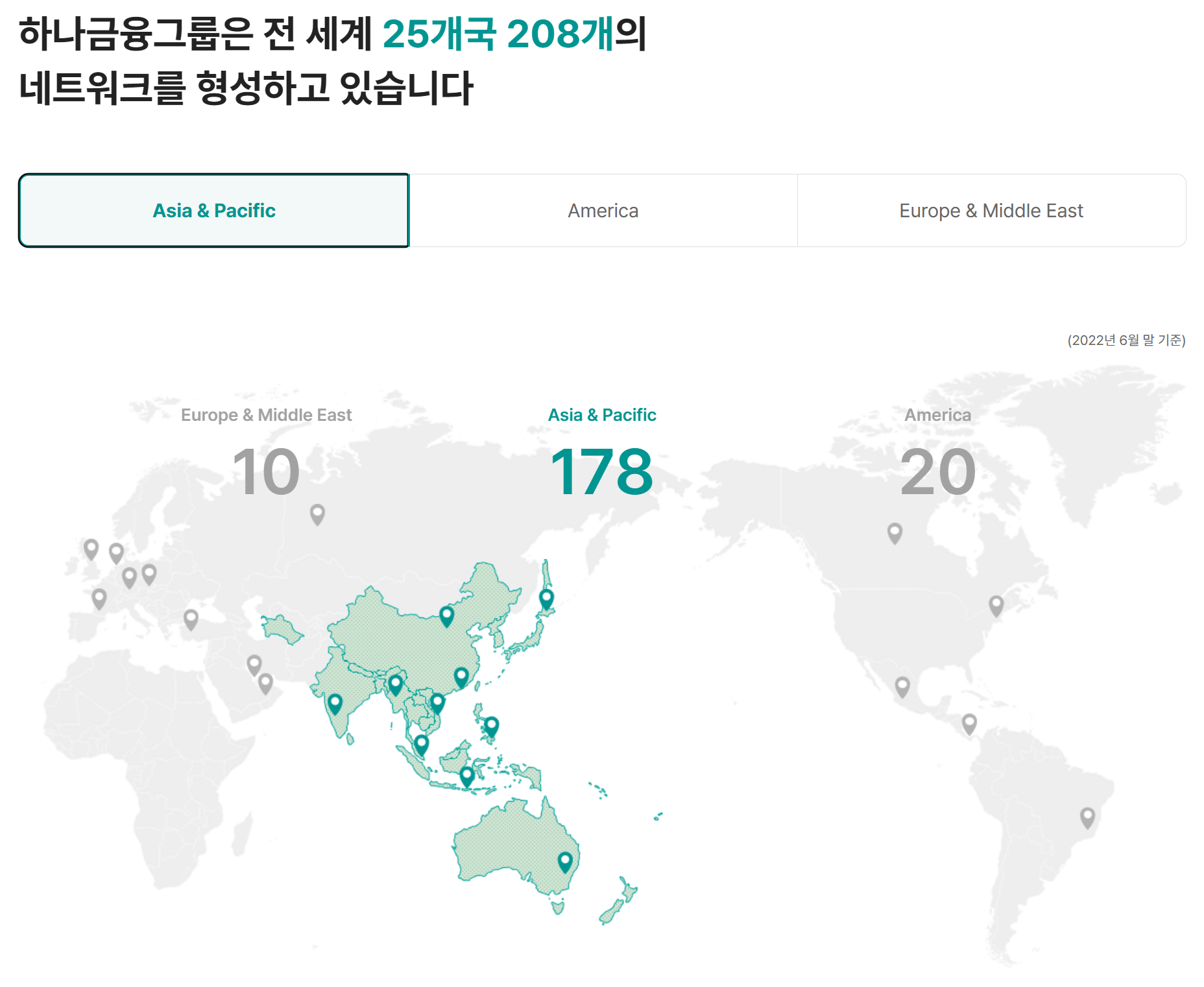Click the teal map pin over Japan
Viewport: 1204px width, 987px height.
click(546, 600)
